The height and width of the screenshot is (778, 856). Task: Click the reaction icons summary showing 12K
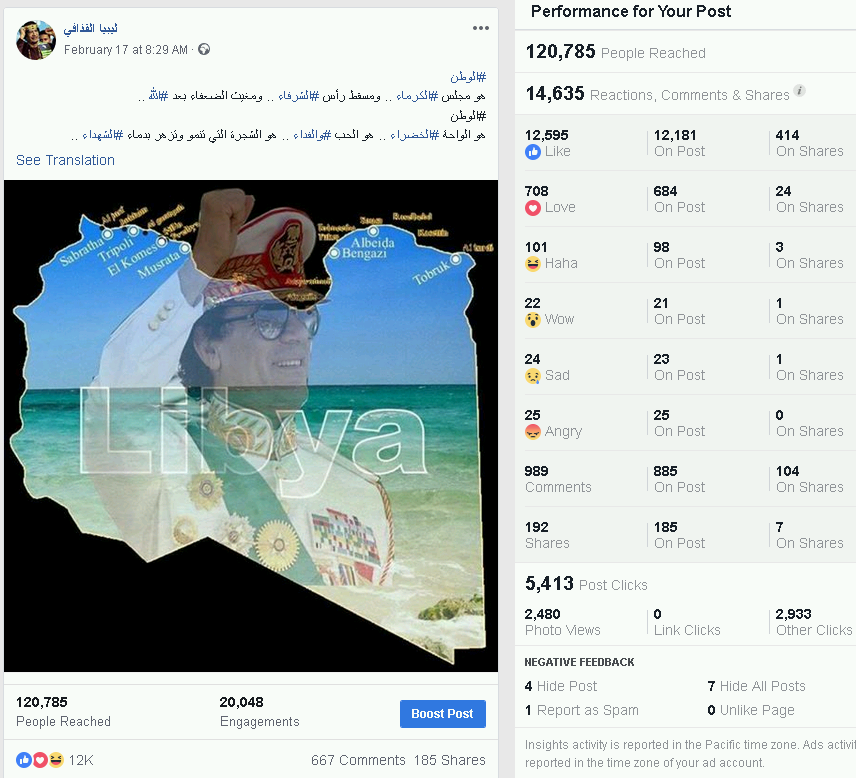[55, 760]
